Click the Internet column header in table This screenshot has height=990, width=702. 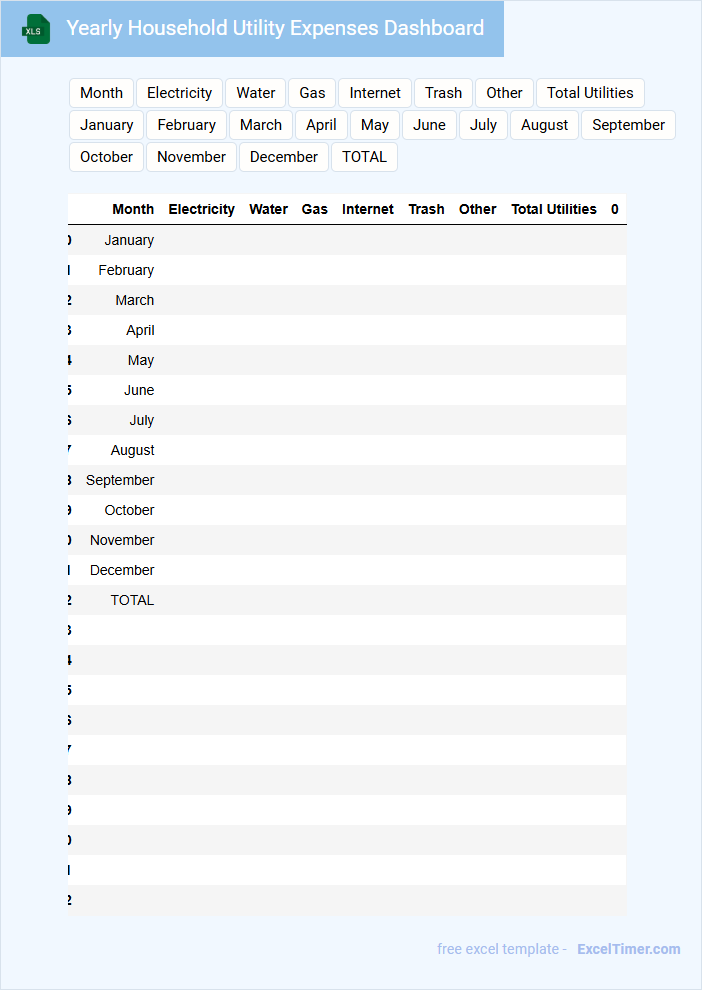pos(367,209)
